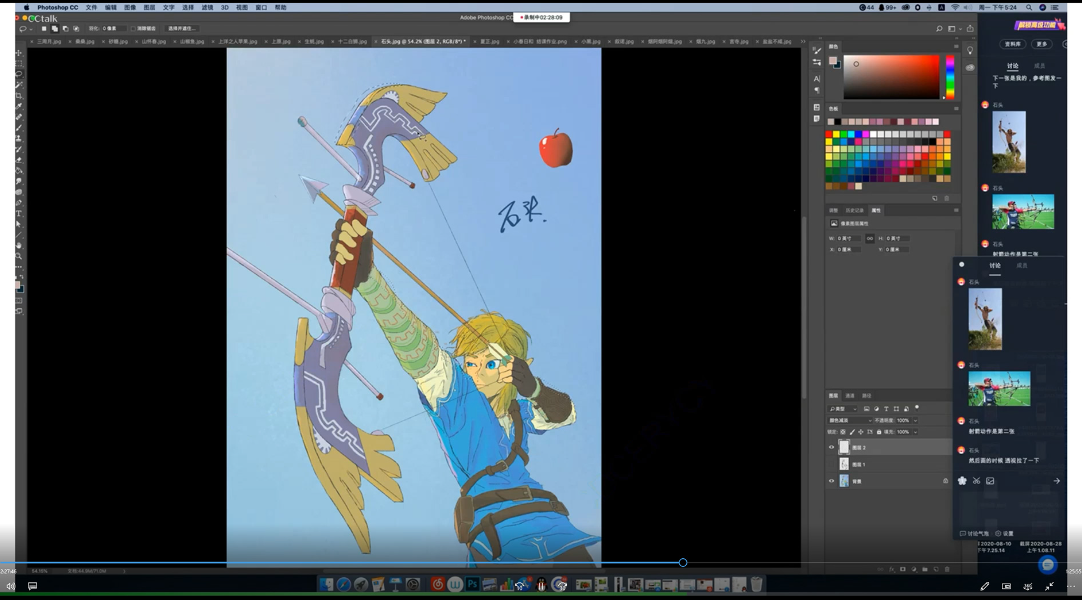1082x600 pixels.
Task: Click the foreground color swatch in toolbar
Action: (x=17, y=284)
